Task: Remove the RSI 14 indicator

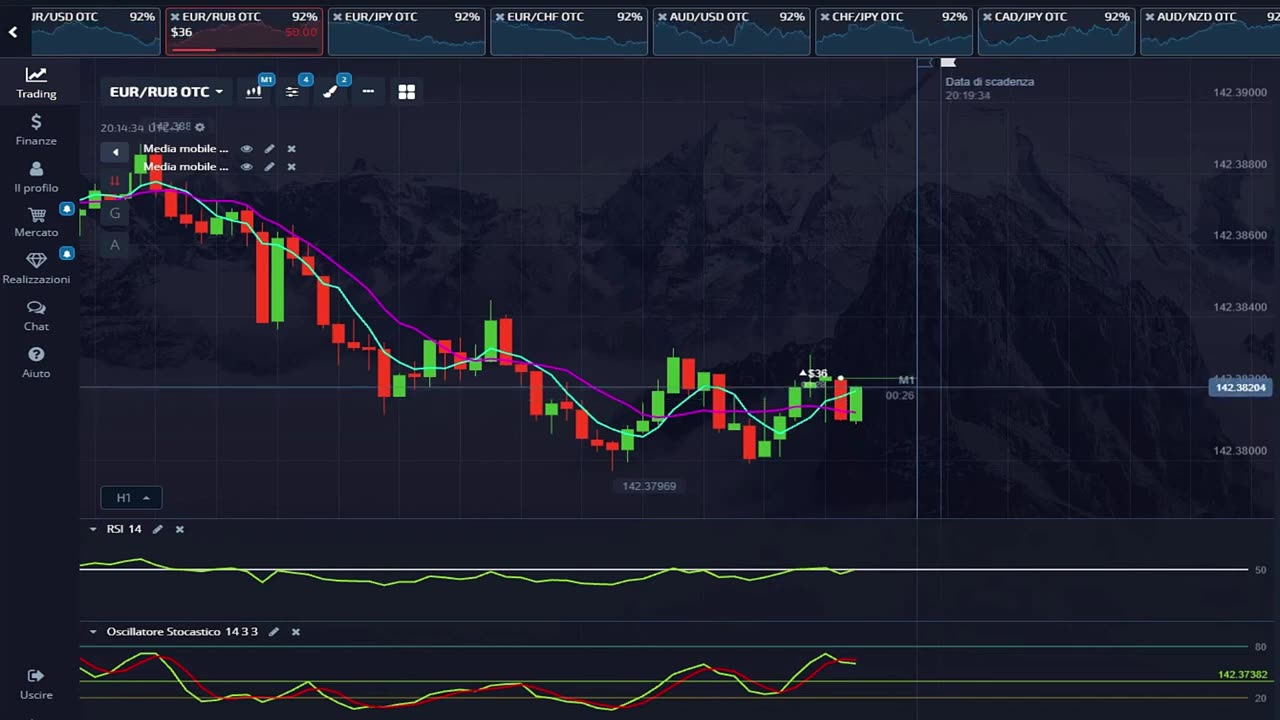Action: point(180,529)
